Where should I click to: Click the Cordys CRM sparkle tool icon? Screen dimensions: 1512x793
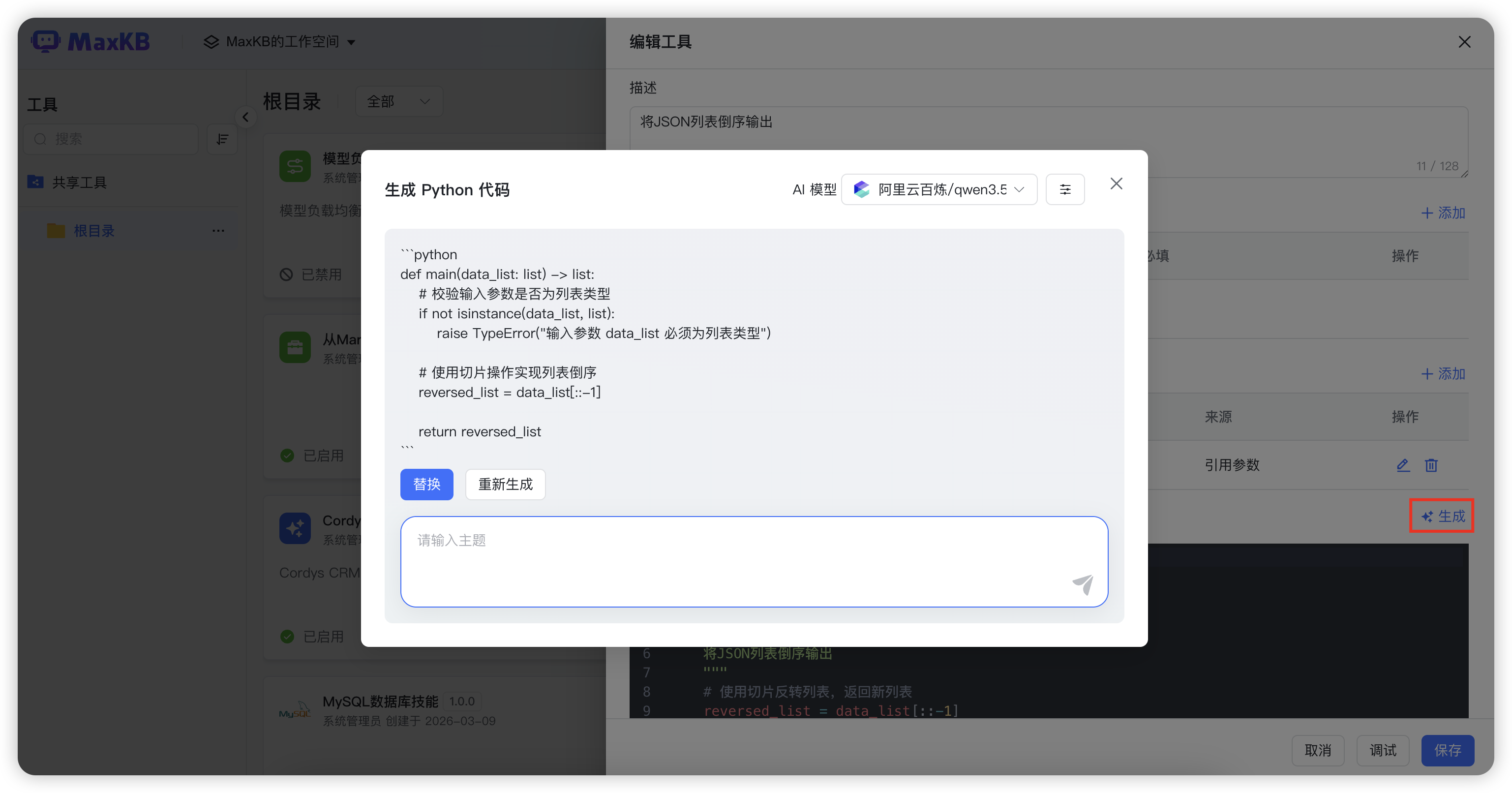point(295,528)
